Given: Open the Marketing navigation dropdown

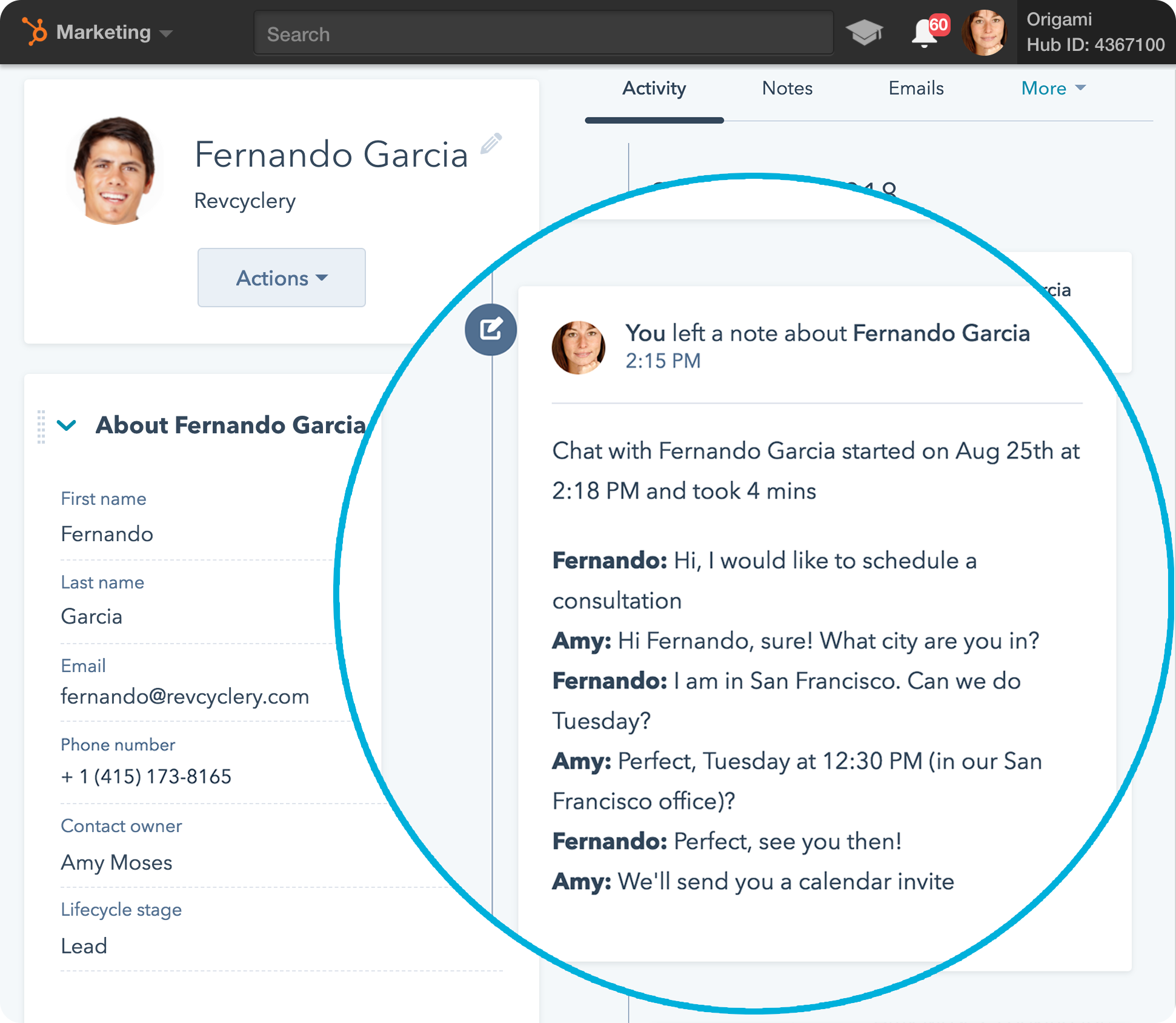Looking at the screenshot, I should click(x=114, y=33).
